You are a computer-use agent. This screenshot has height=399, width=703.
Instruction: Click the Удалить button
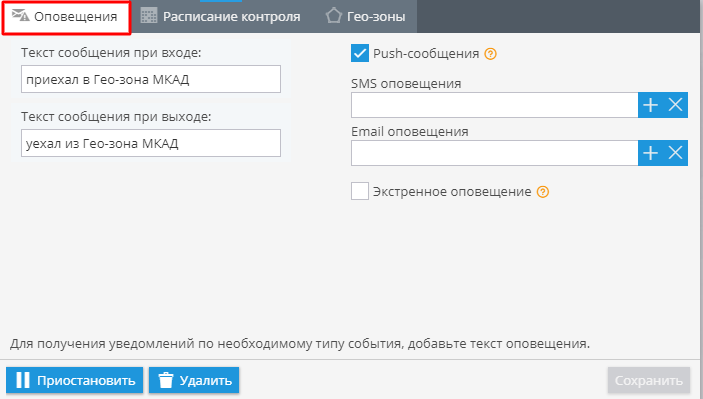[194, 380]
